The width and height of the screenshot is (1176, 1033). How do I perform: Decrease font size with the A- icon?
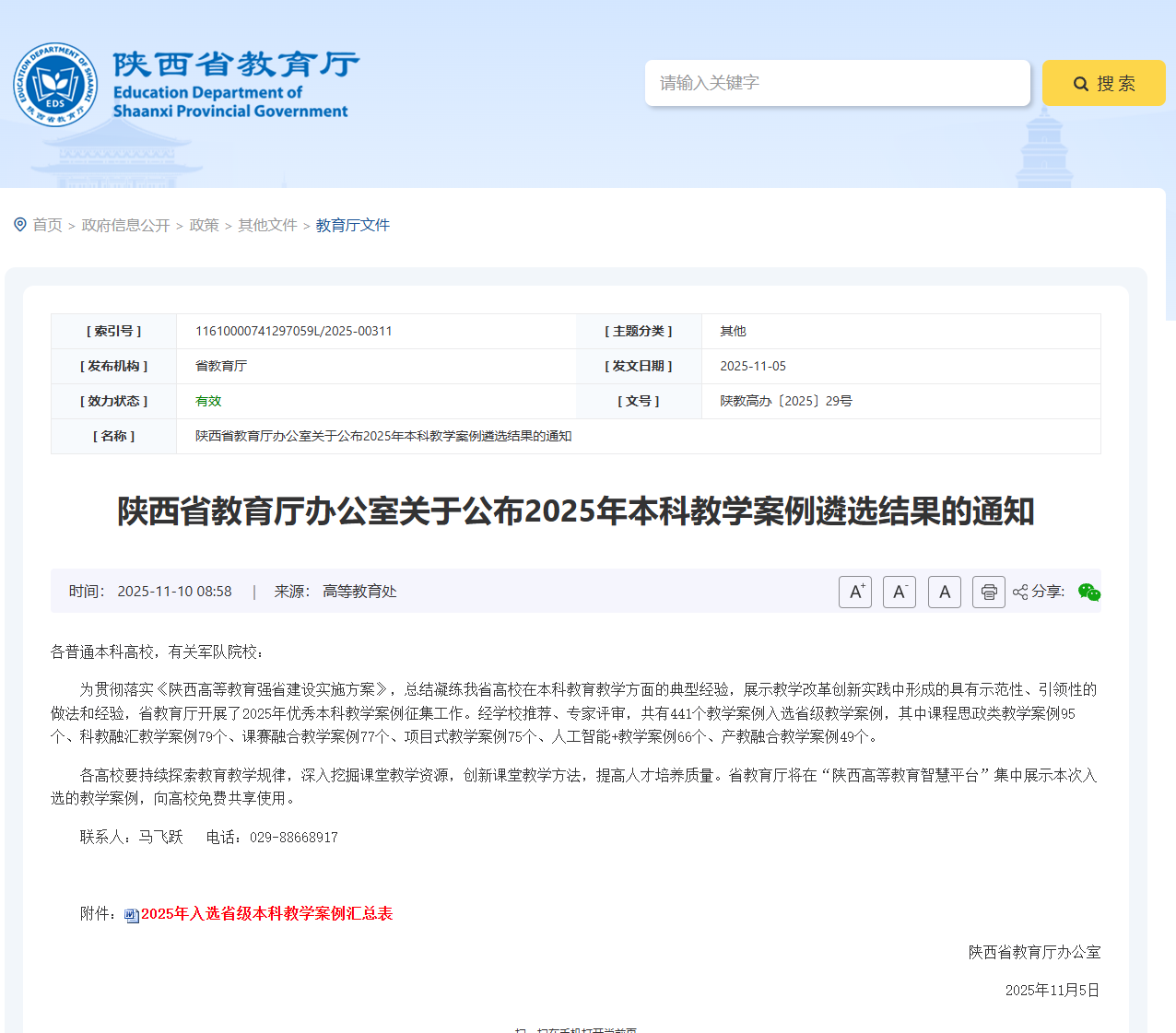point(900,592)
